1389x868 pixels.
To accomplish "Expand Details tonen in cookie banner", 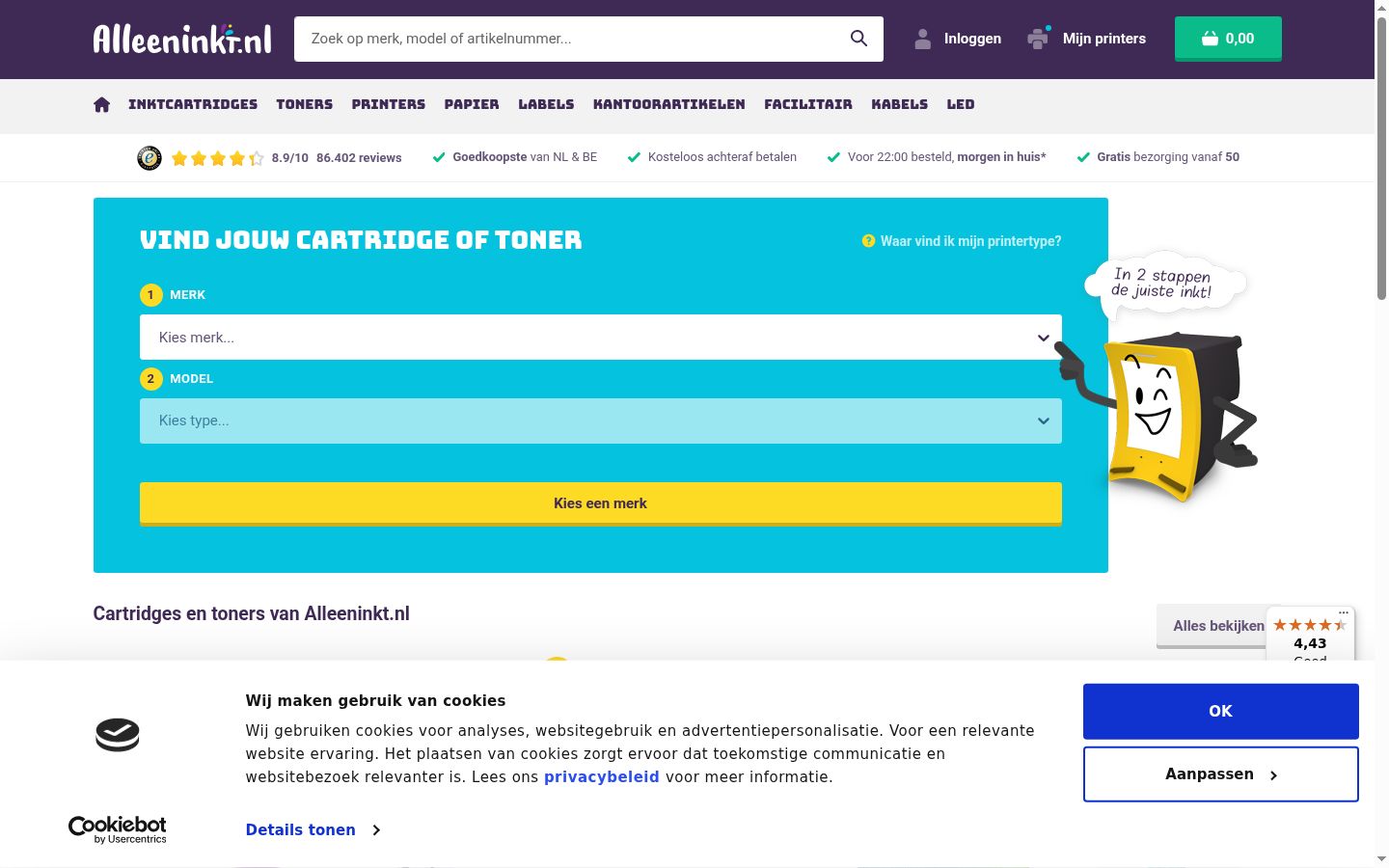I will 313,829.
